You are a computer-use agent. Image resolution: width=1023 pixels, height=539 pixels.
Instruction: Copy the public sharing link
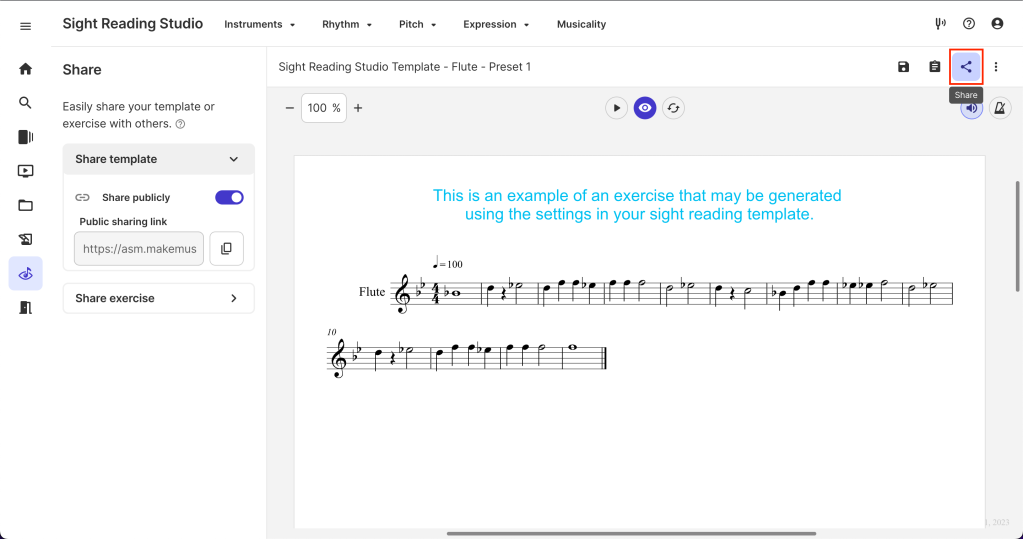226,248
